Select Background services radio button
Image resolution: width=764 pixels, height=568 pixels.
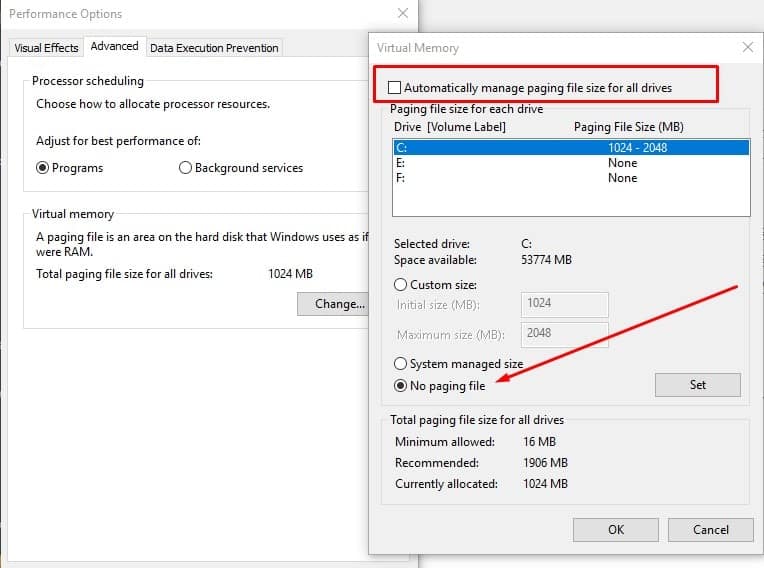tap(185, 168)
